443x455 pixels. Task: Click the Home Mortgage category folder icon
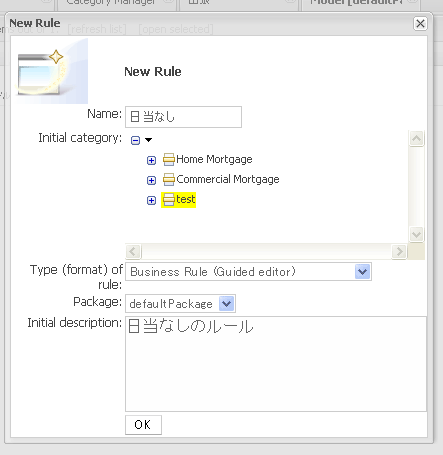(x=169, y=159)
